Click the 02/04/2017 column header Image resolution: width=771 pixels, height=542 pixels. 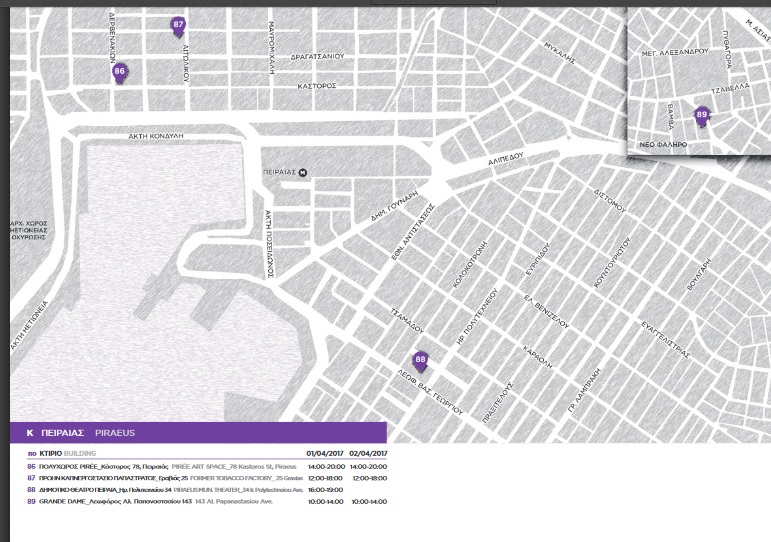tap(367, 453)
